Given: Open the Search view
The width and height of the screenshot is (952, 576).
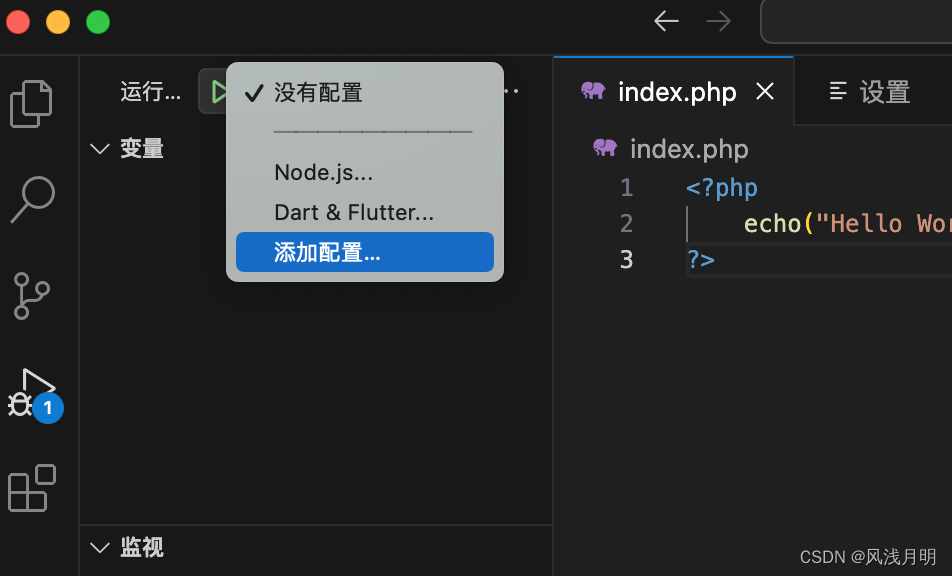Looking at the screenshot, I should 30,199.
